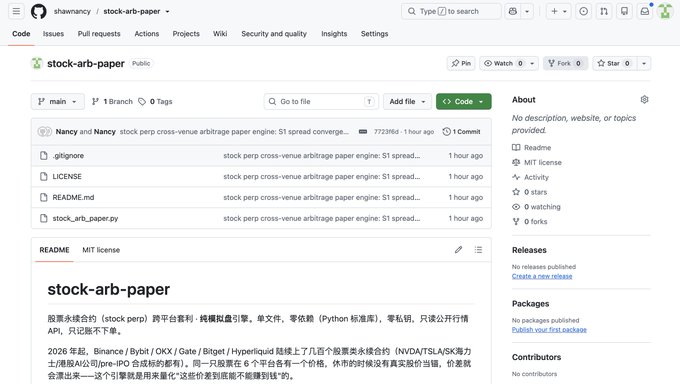Image resolution: width=680 pixels, height=384 pixels.
Task: View the 1 Branch link
Action: coord(112,102)
